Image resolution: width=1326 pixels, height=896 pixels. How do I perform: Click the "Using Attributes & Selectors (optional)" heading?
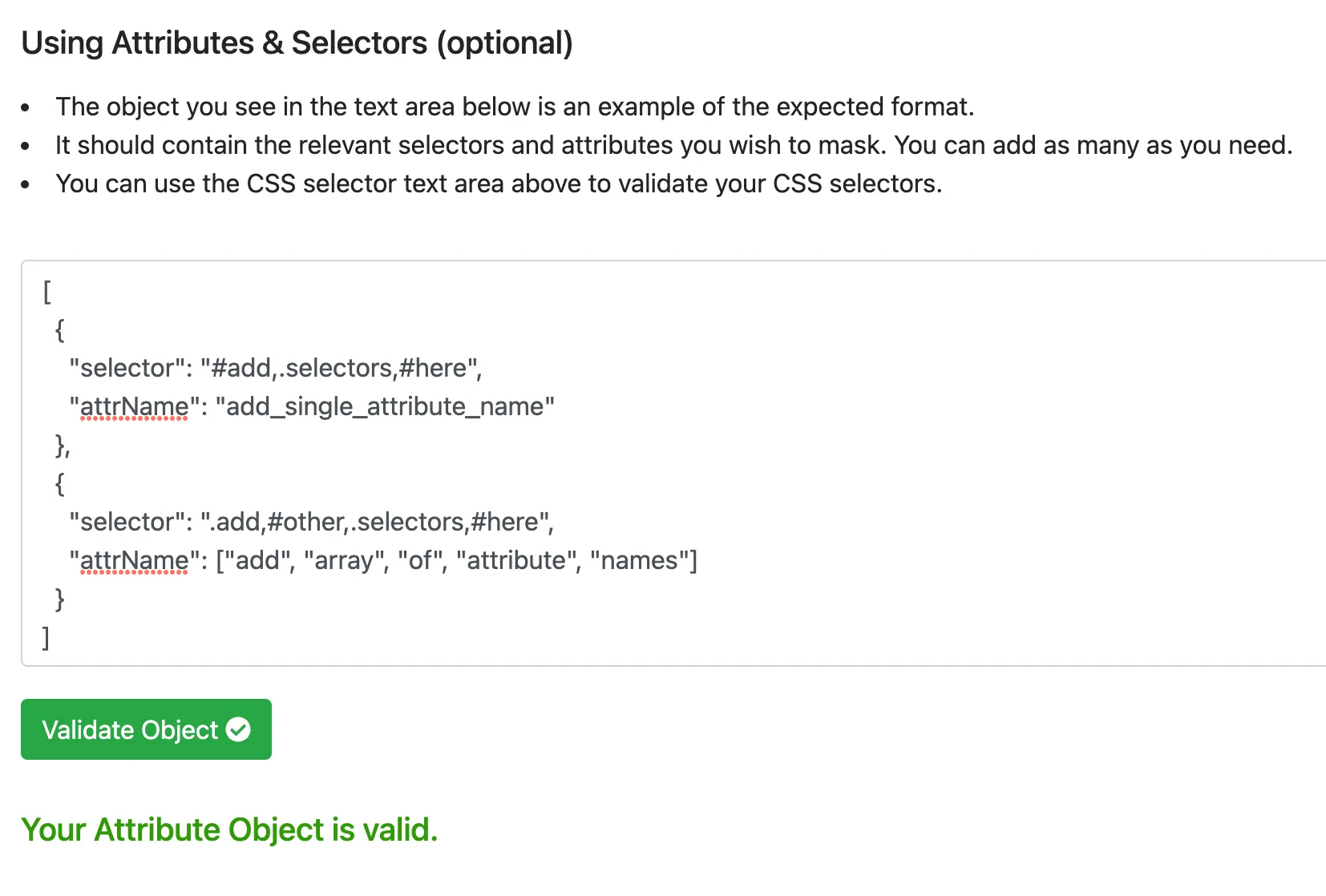click(x=297, y=43)
